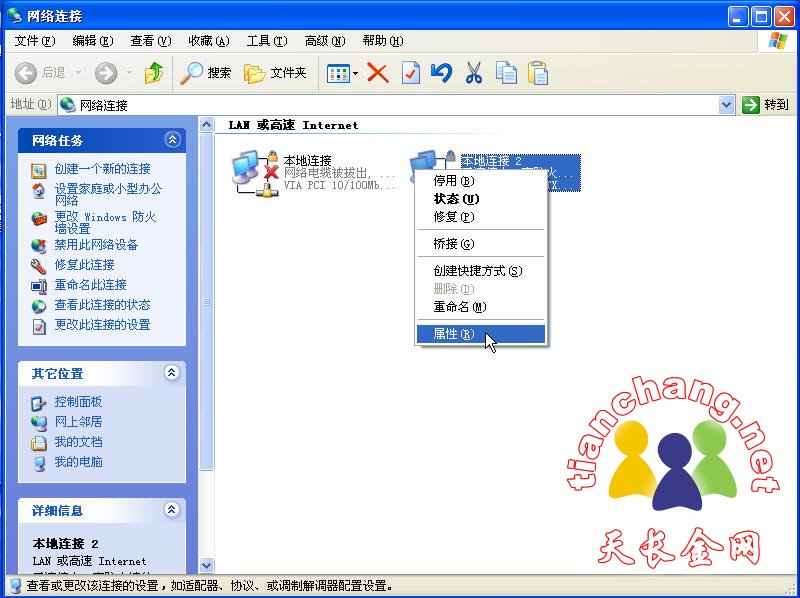Collapse the 详细信息 panel chevron

(172, 509)
